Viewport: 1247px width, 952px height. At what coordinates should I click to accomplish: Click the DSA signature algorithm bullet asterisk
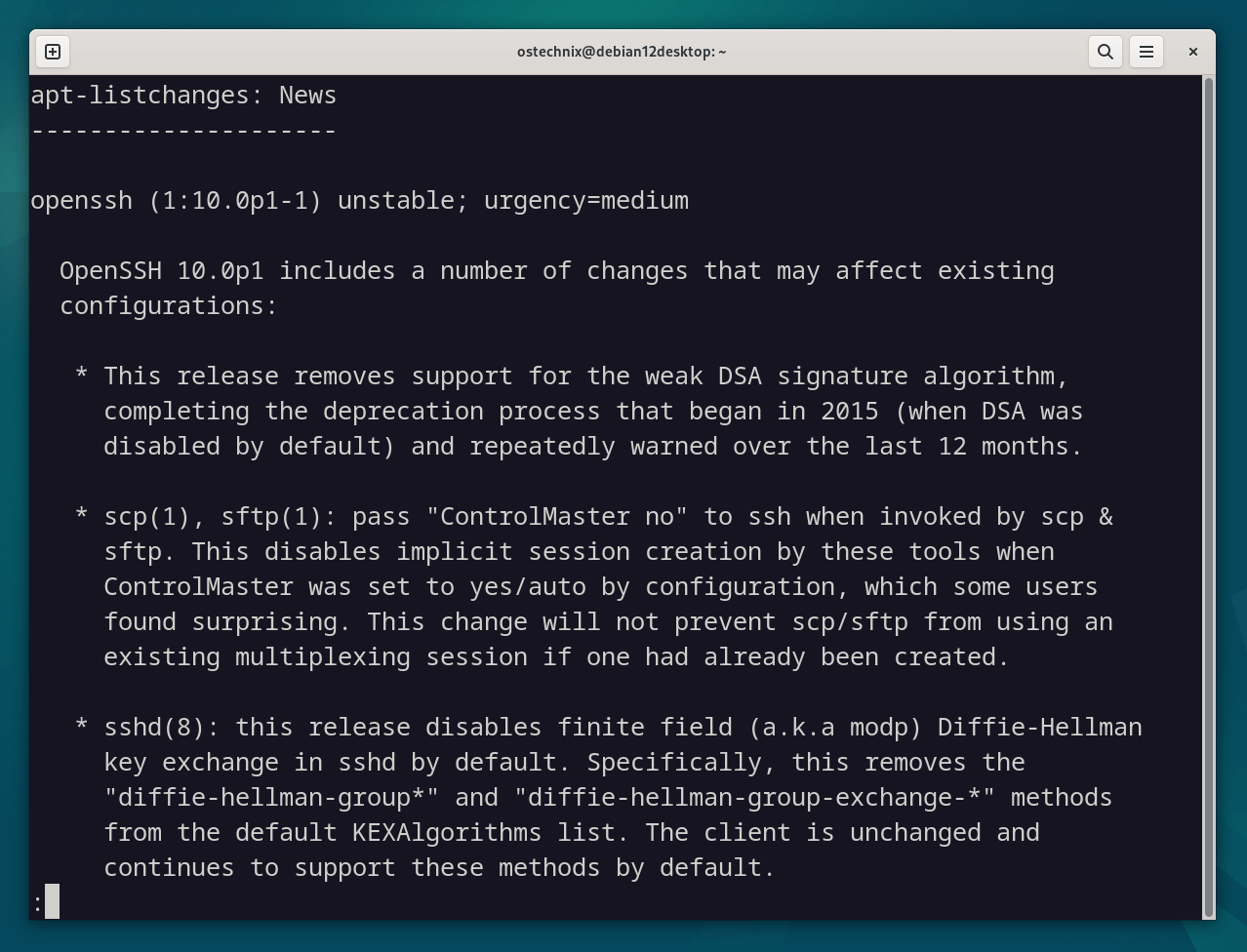[82, 376]
